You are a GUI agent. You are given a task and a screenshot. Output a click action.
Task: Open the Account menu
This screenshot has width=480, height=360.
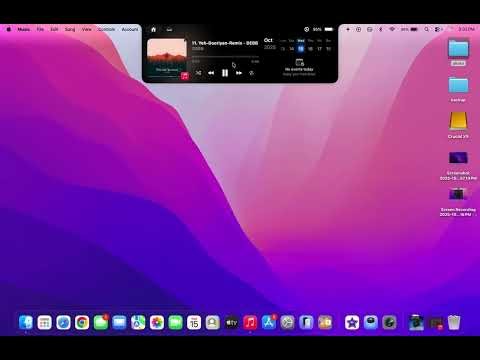coord(130,29)
